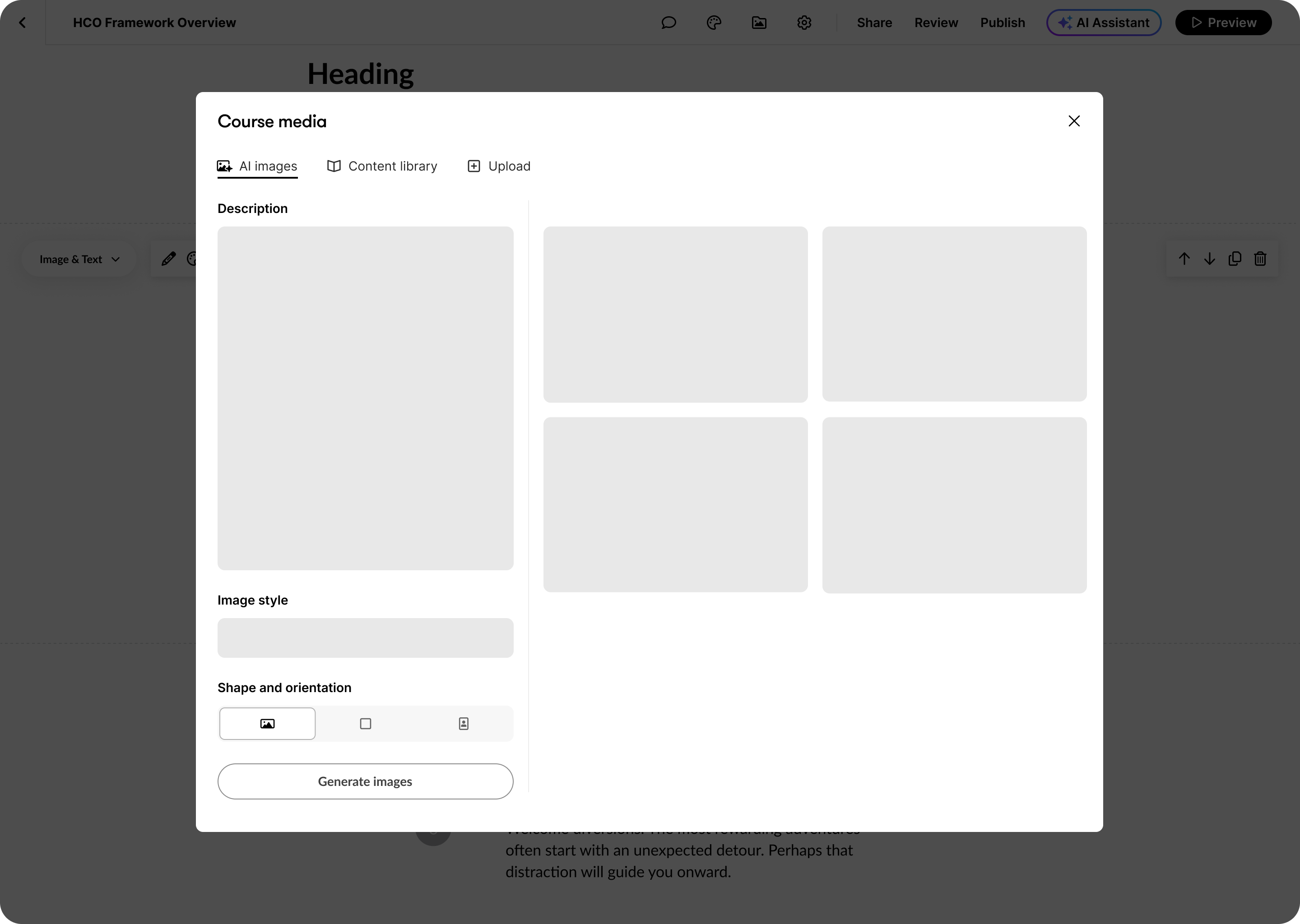Delete the block with the trash icon
Image resolution: width=1300 pixels, height=924 pixels.
point(1260,259)
